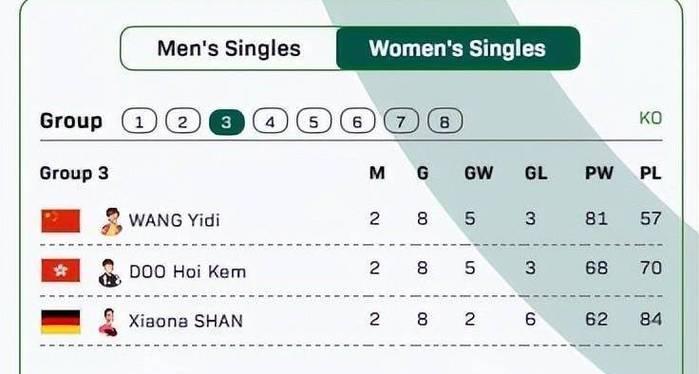Click the Hong Kong flag icon
Screen dimensions: 699x374
[61, 271]
